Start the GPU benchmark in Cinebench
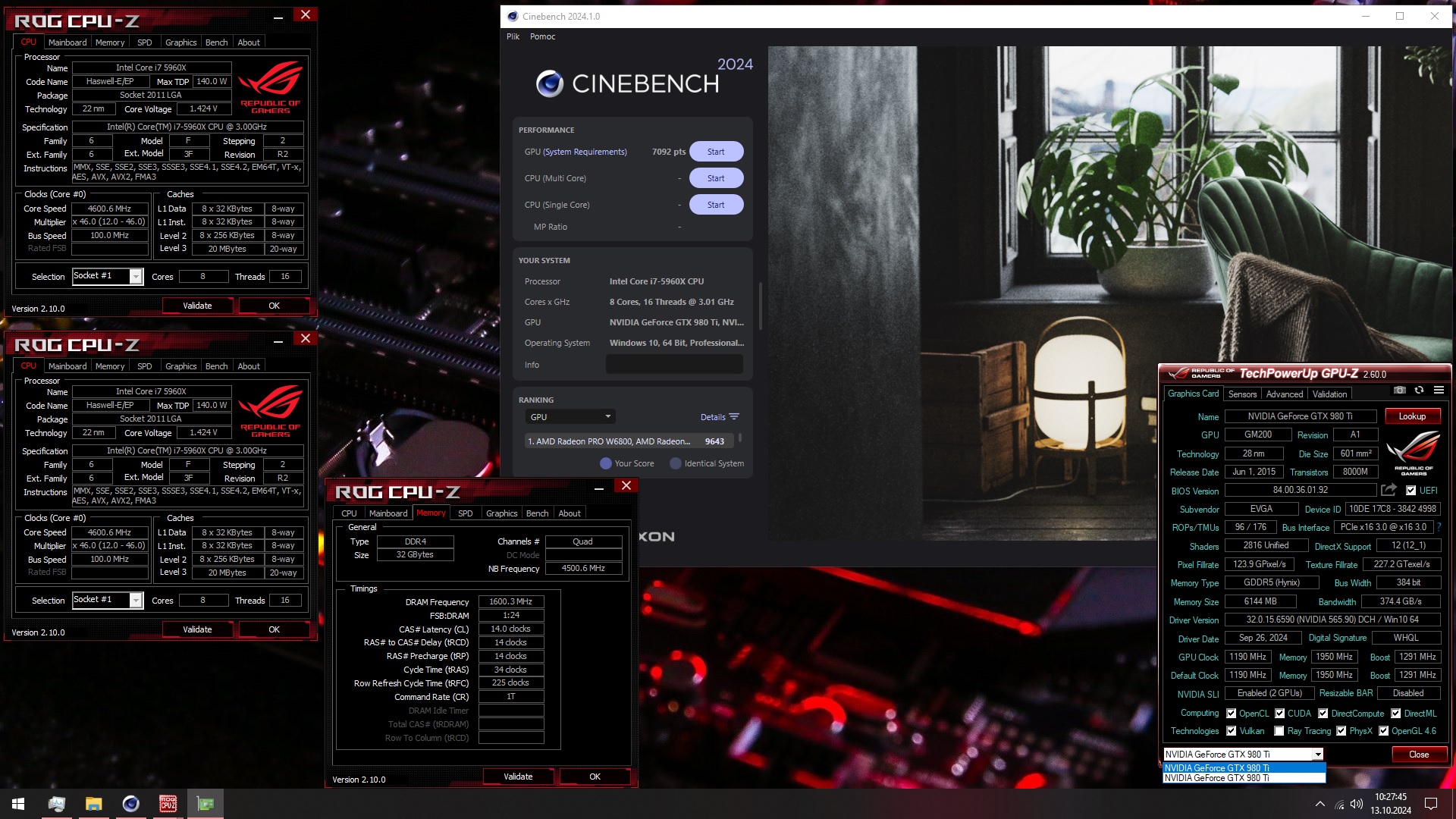Image resolution: width=1456 pixels, height=819 pixels. pyautogui.click(x=716, y=152)
